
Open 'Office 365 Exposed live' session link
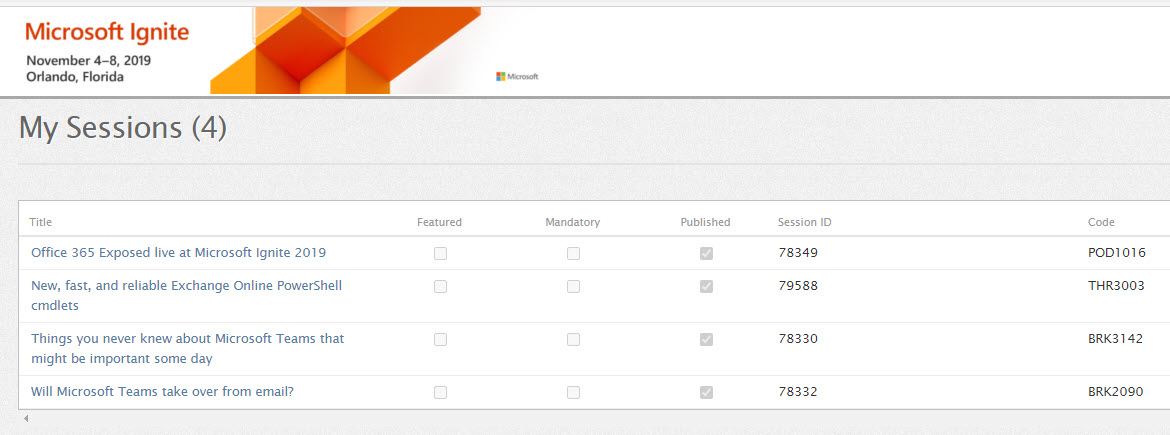click(x=178, y=253)
